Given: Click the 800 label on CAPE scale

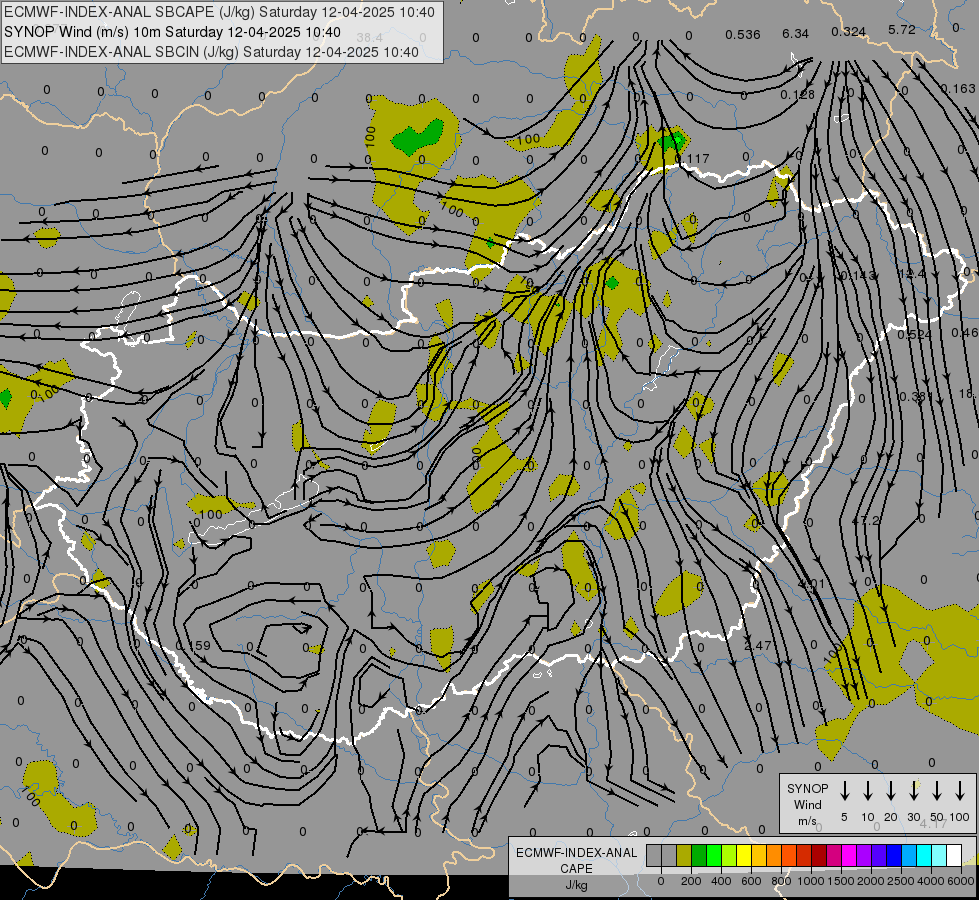Looking at the screenshot, I should pyautogui.click(x=781, y=881).
